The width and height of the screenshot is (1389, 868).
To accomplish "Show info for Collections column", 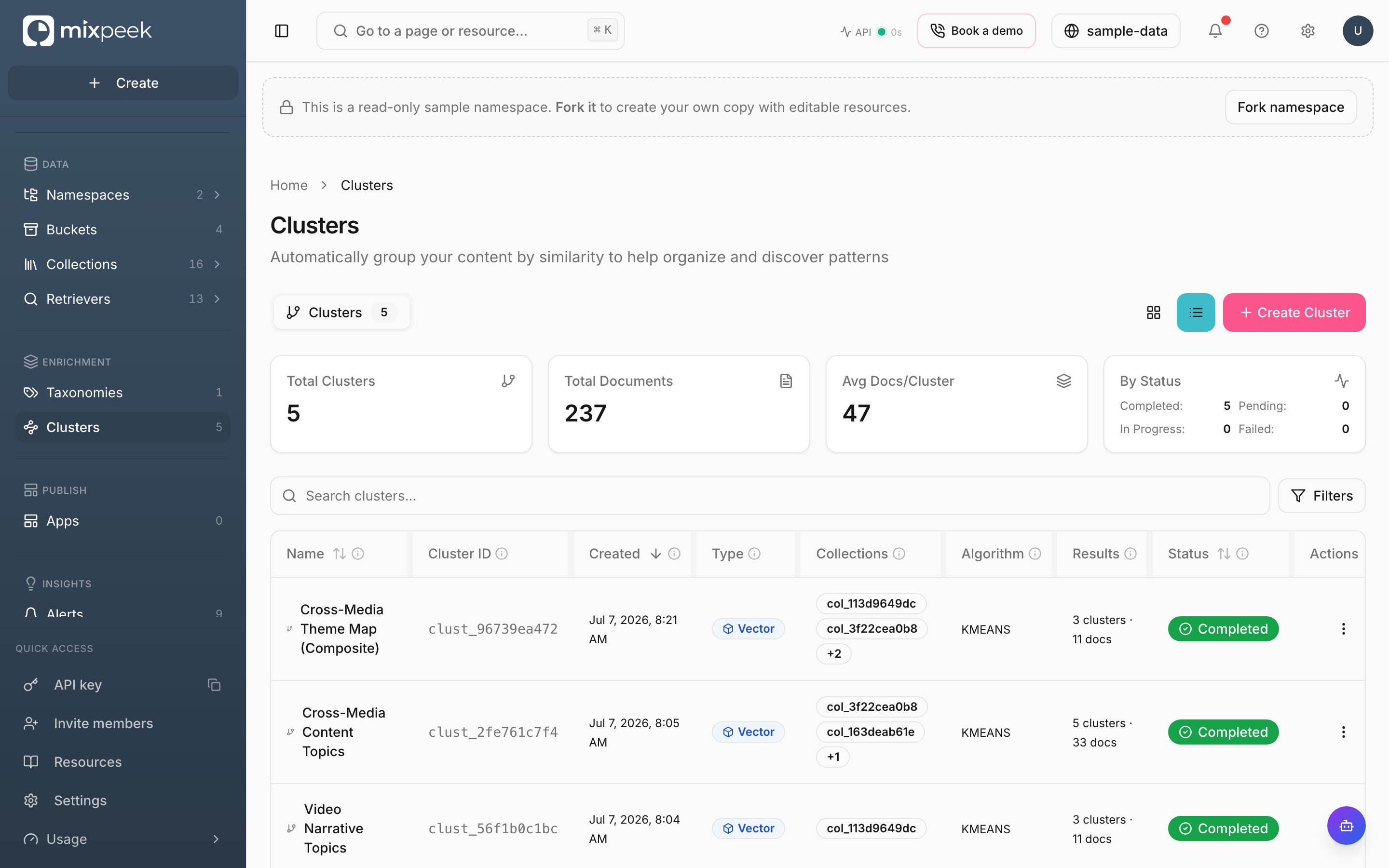I will (899, 554).
